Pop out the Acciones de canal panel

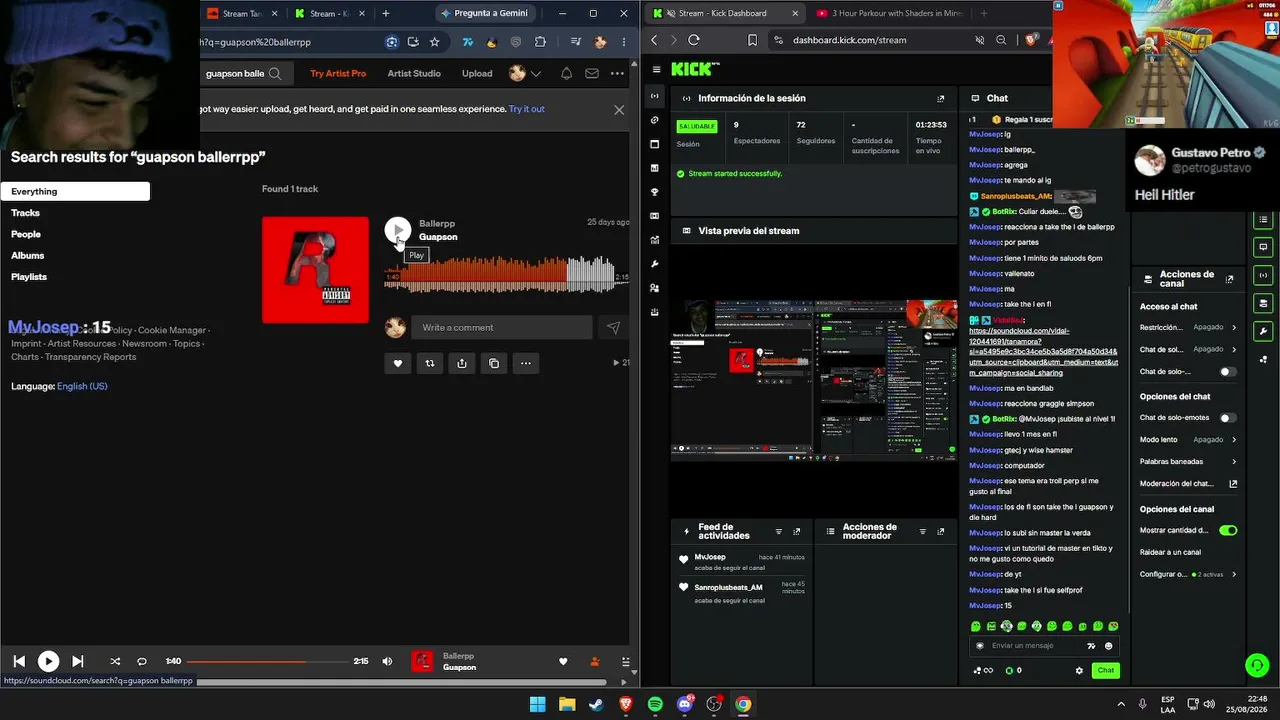point(1229,279)
